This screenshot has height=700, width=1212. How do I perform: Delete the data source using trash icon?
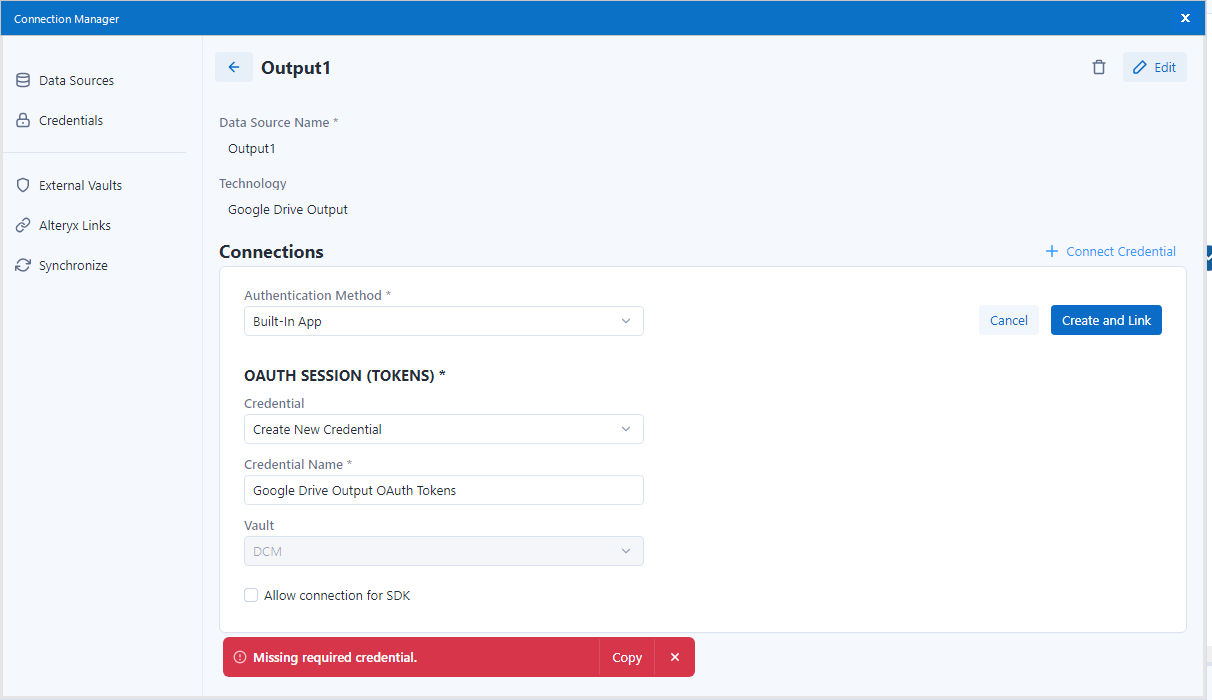click(x=1099, y=67)
